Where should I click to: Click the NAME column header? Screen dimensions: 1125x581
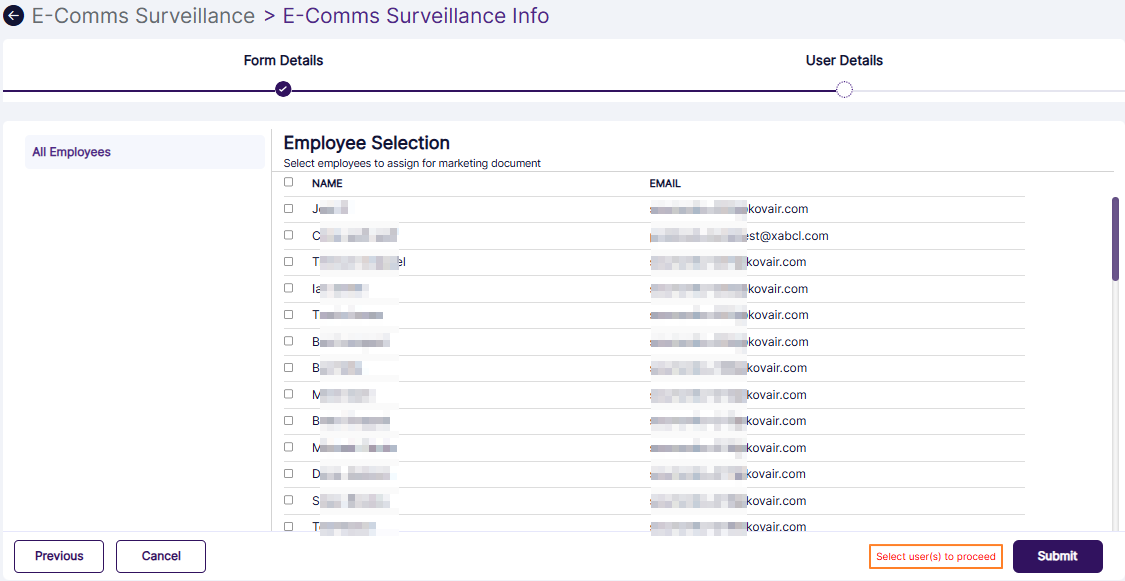(327, 183)
